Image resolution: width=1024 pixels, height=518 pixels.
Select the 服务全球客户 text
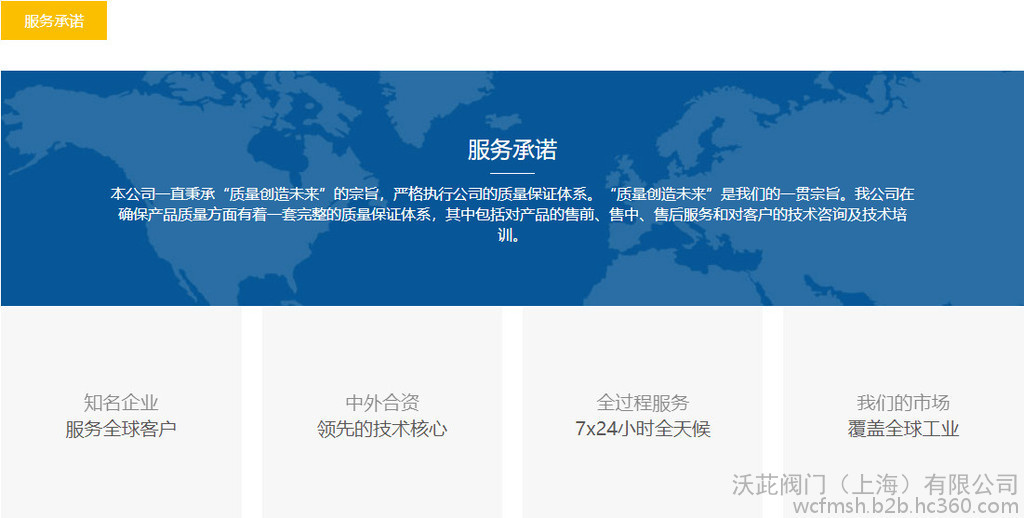click(x=121, y=429)
